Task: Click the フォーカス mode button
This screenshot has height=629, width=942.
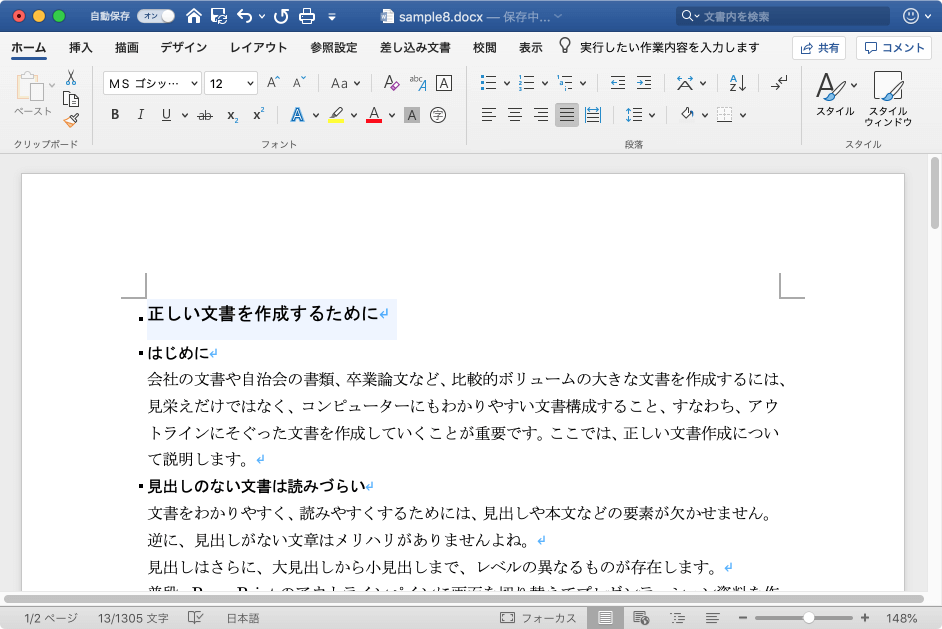Action: (x=538, y=618)
